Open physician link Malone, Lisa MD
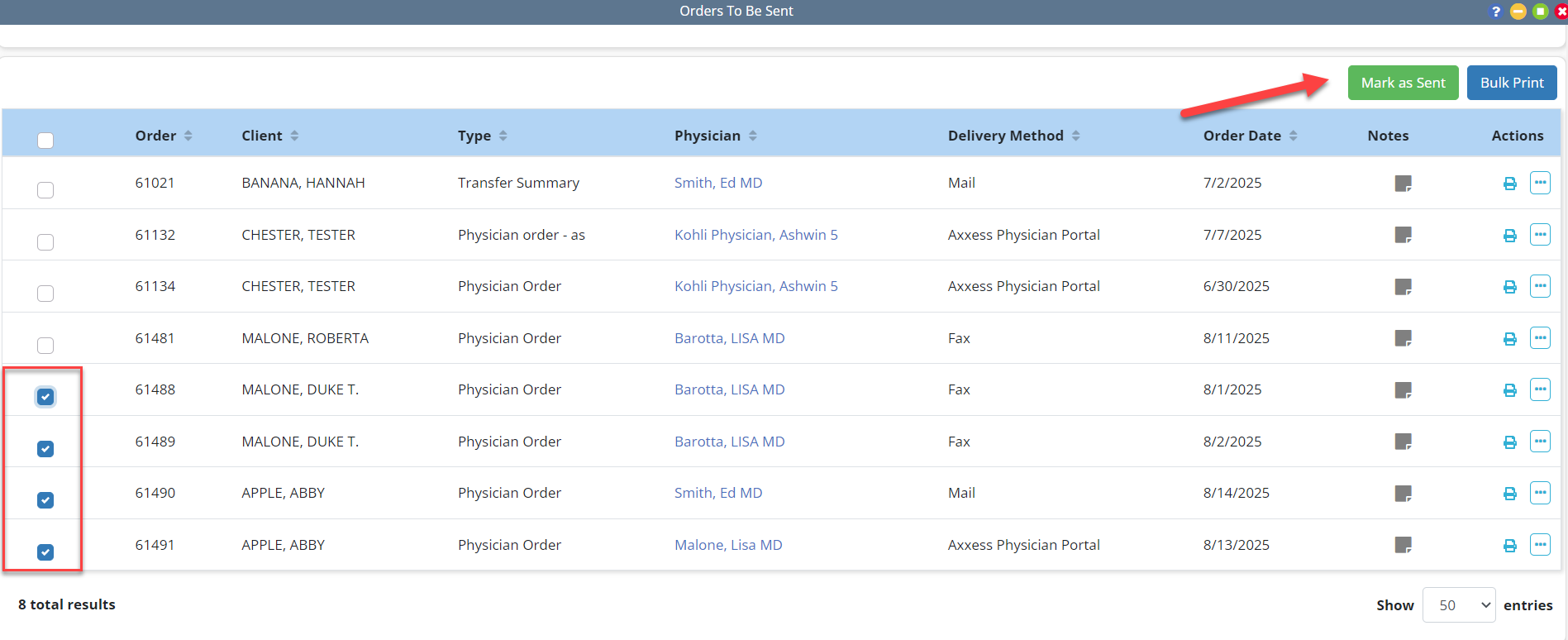The height and width of the screenshot is (640, 1568). (x=727, y=545)
